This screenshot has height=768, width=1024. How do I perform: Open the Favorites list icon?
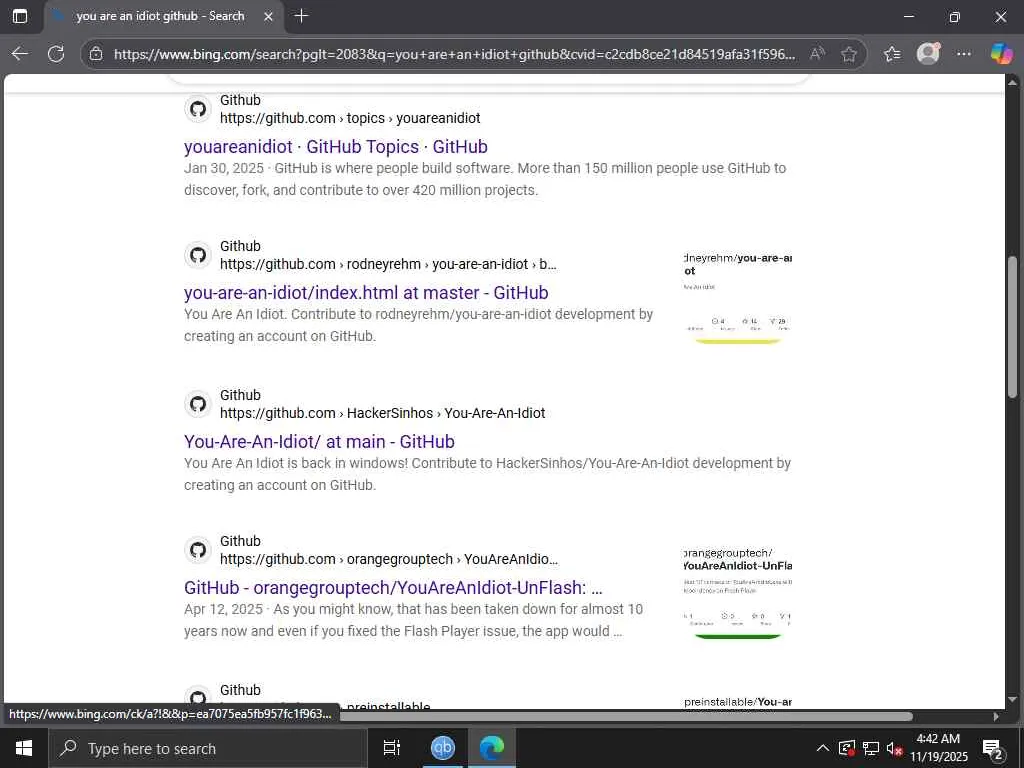[x=892, y=54]
